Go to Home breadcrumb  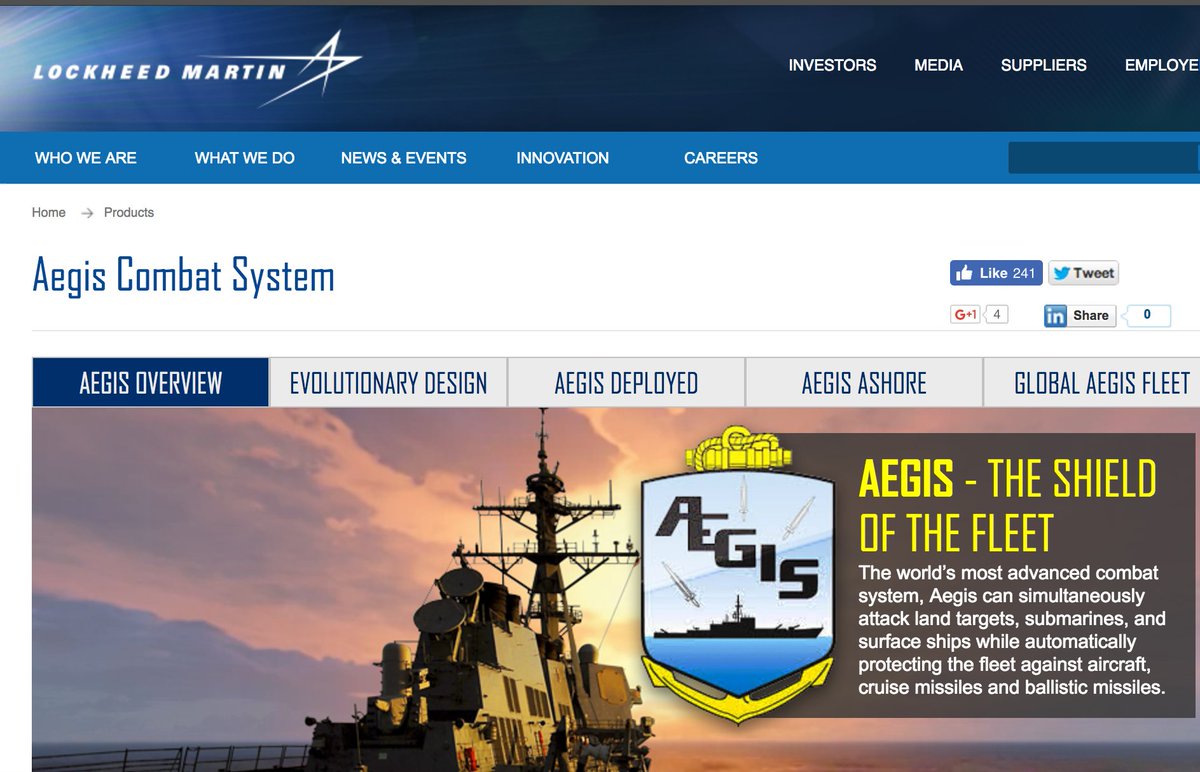point(49,212)
